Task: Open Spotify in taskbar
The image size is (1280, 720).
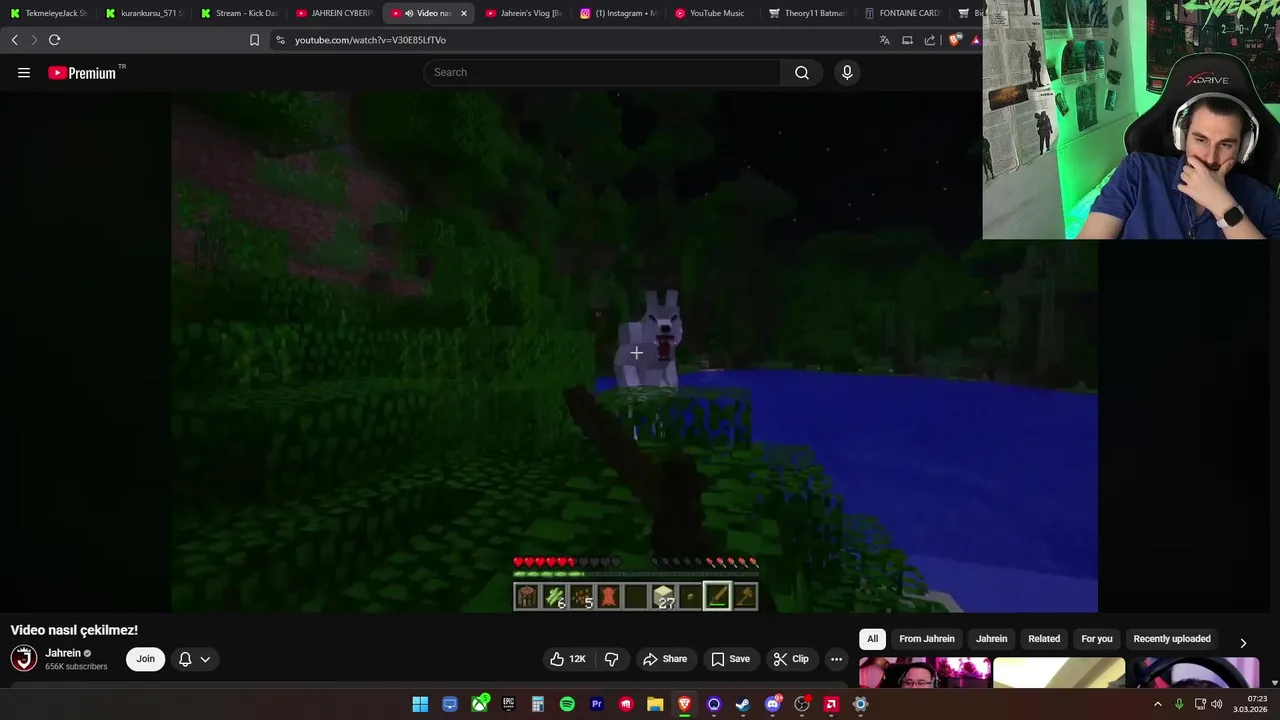Action: point(567,704)
